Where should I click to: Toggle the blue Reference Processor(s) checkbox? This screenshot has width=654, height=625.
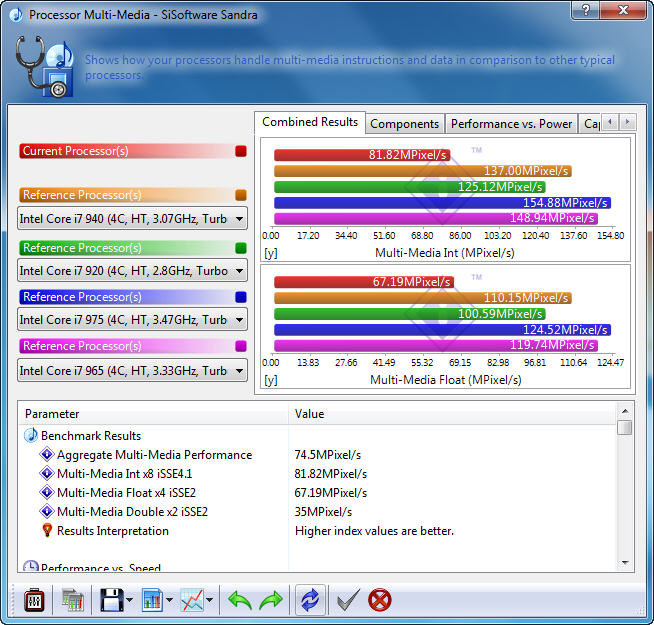241,297
